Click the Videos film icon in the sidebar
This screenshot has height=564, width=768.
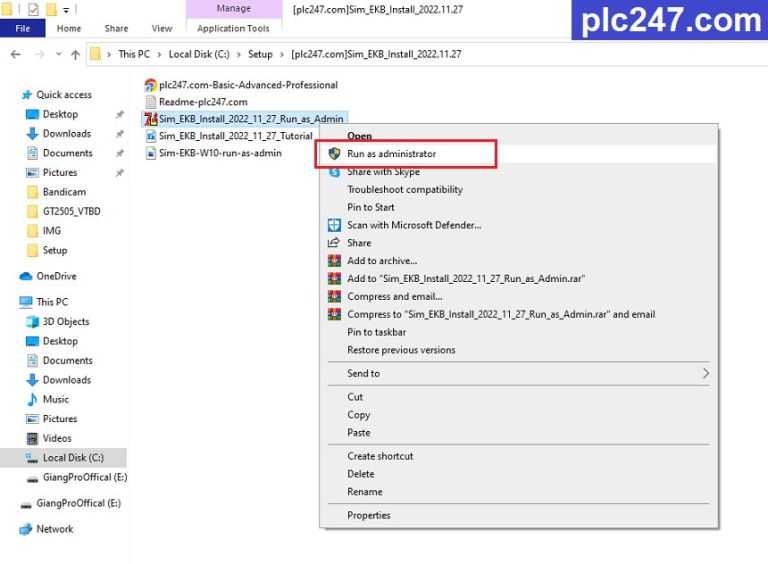pos(32,438)
